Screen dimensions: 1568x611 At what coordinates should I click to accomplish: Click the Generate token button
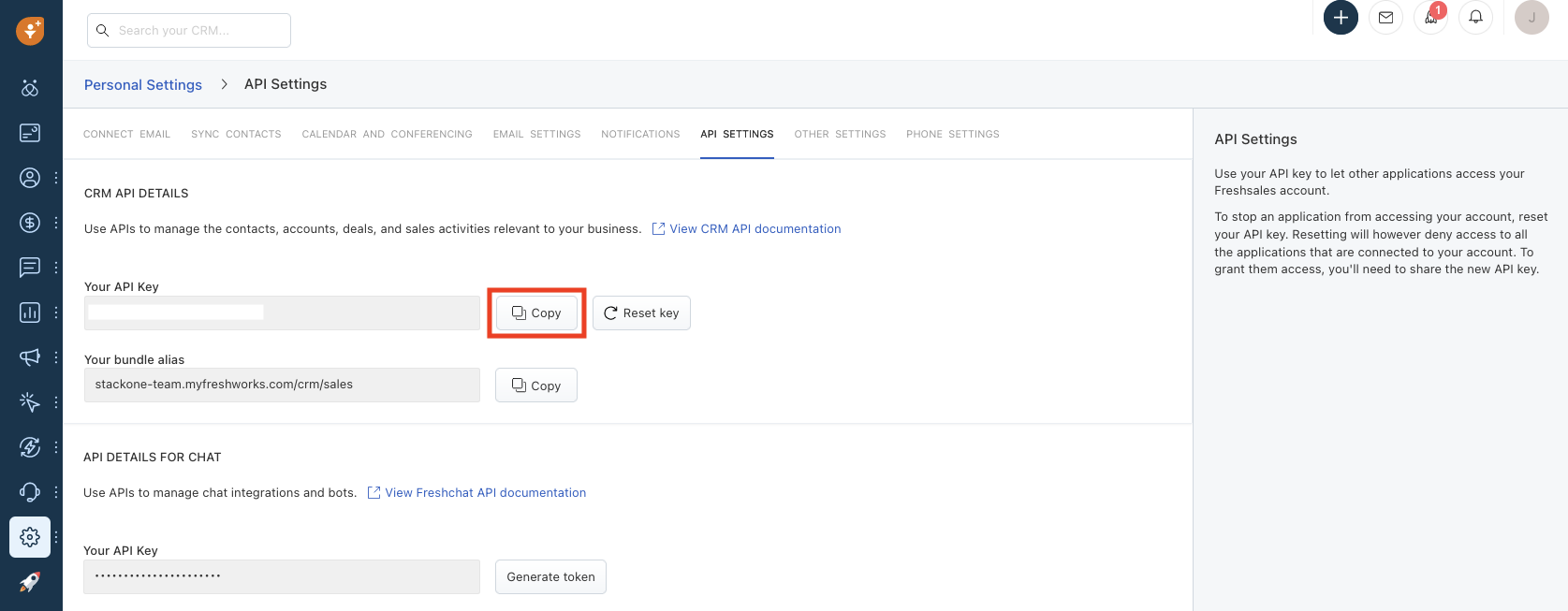pos(550,577)
